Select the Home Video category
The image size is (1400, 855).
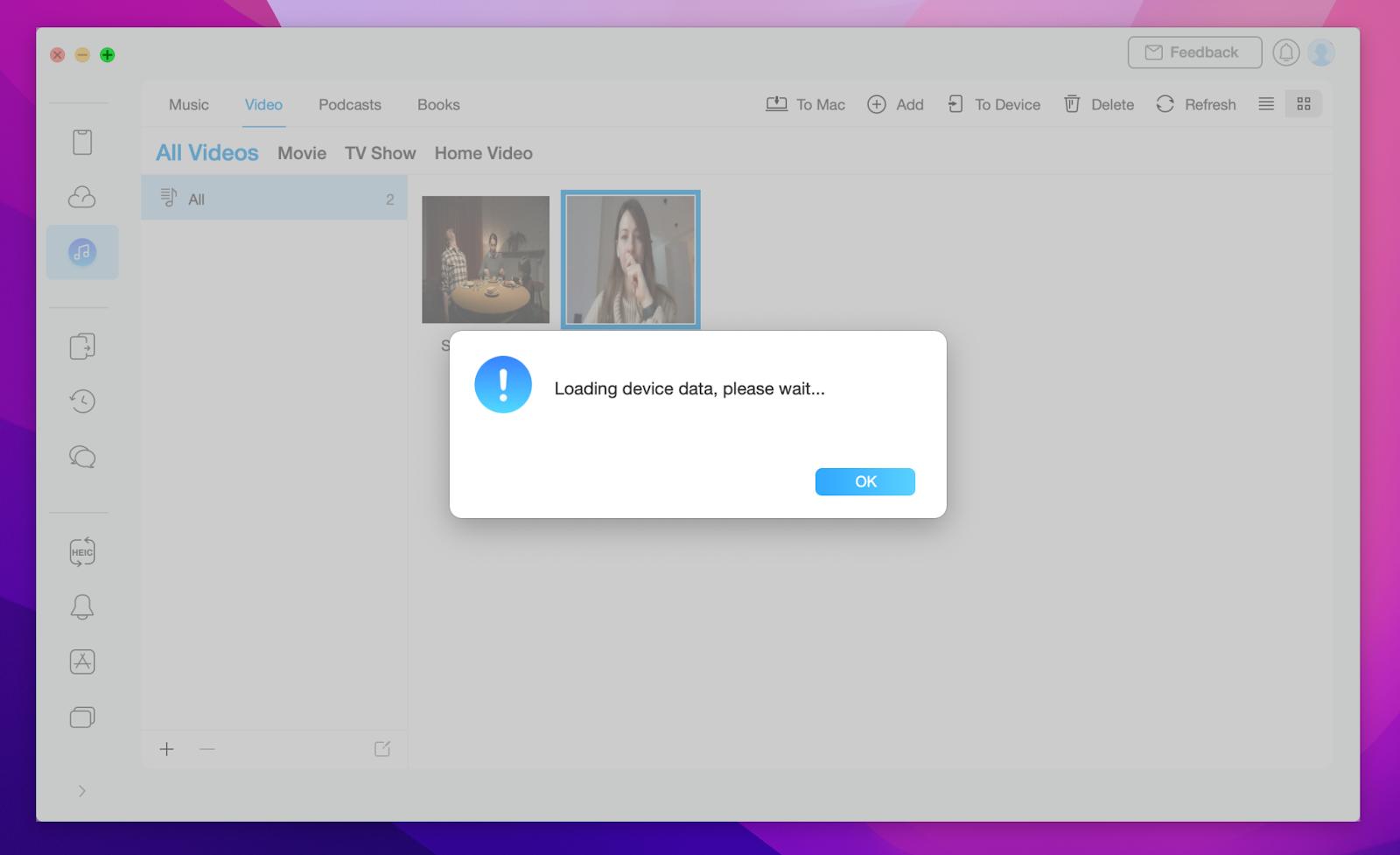484,153
